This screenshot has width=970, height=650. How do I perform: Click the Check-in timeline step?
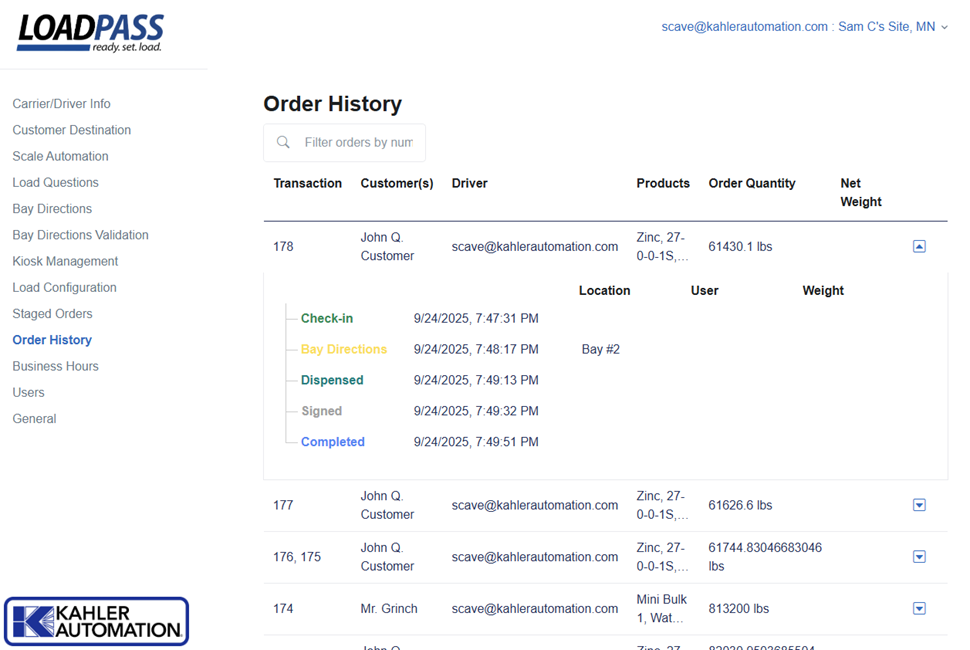[327, 319]
